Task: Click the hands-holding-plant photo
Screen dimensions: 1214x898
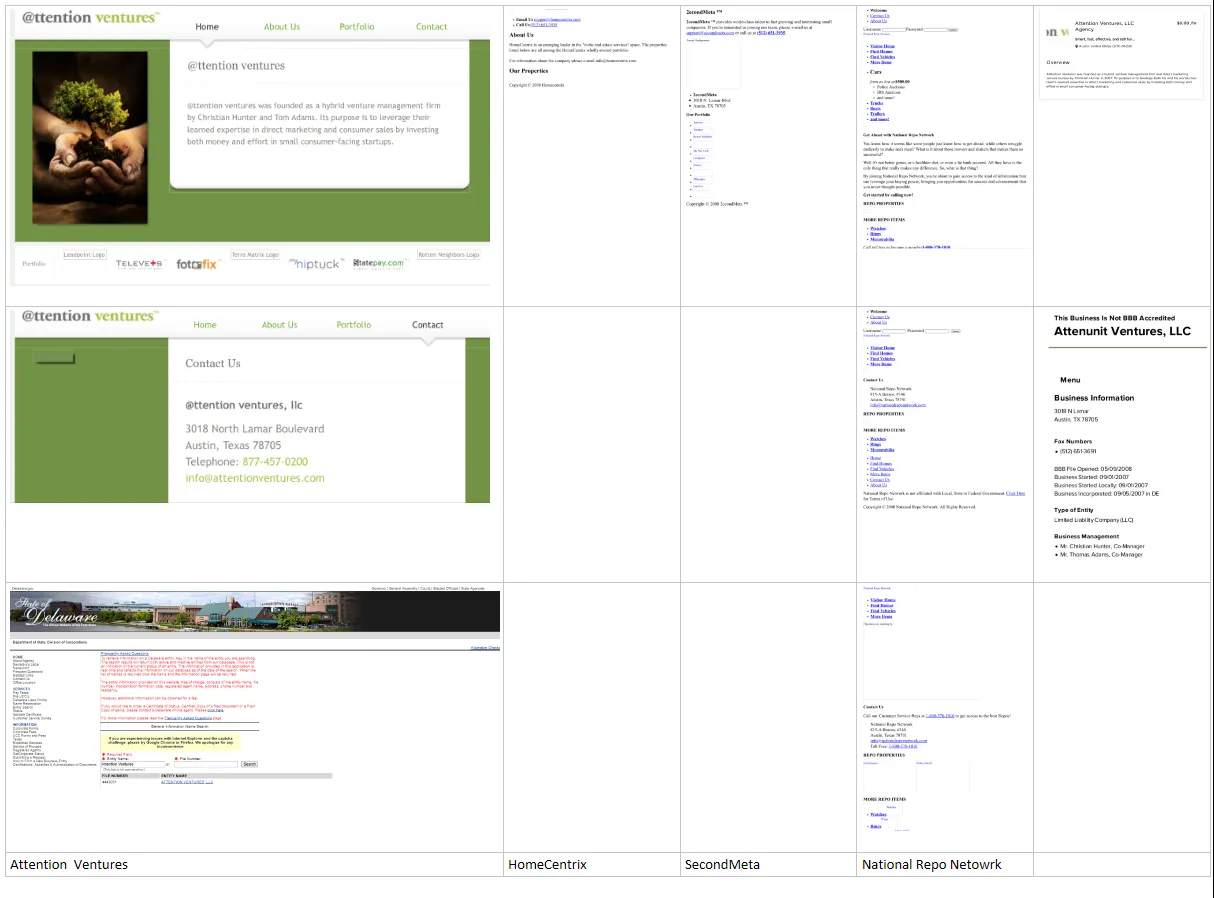Action: [x=91, y=137]
